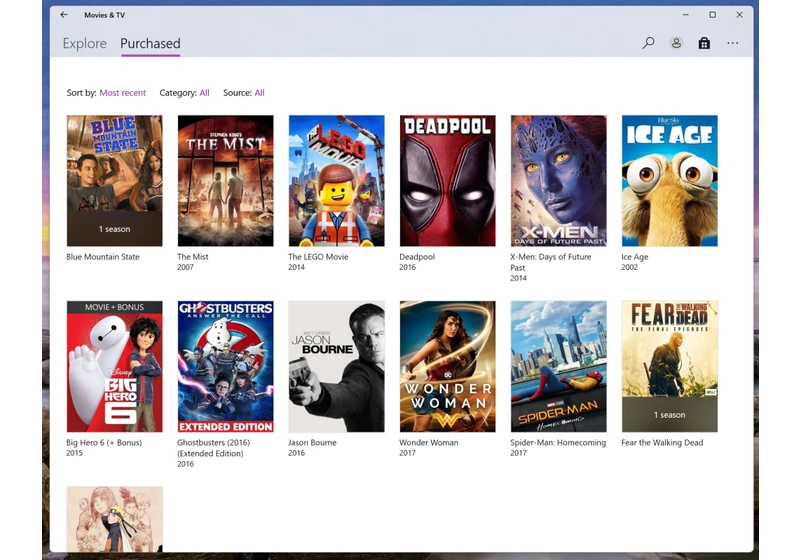Close the Movies & TV window

coord(739,15)
